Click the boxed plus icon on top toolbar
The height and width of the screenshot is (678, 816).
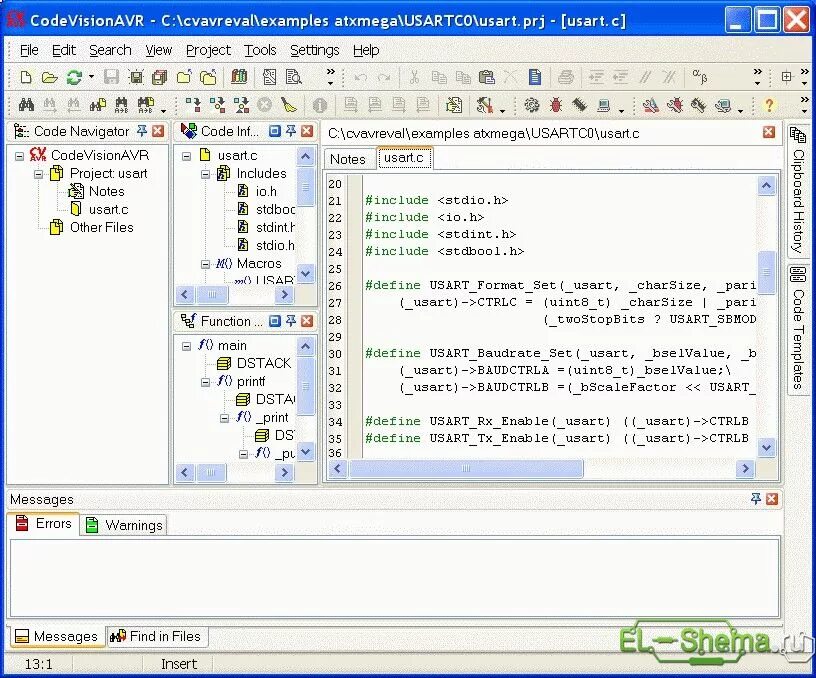[786, 77]
